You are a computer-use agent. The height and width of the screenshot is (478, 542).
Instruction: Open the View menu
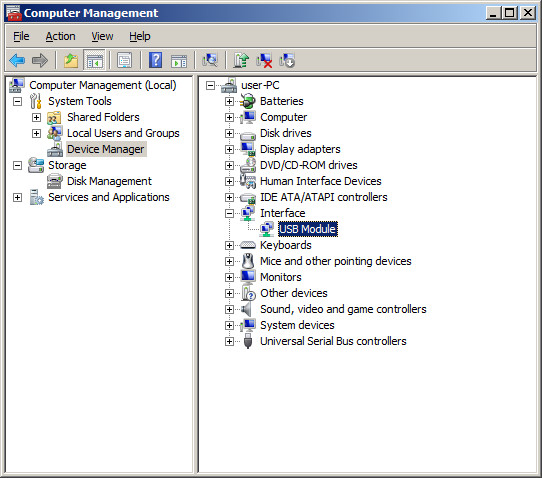102,36
